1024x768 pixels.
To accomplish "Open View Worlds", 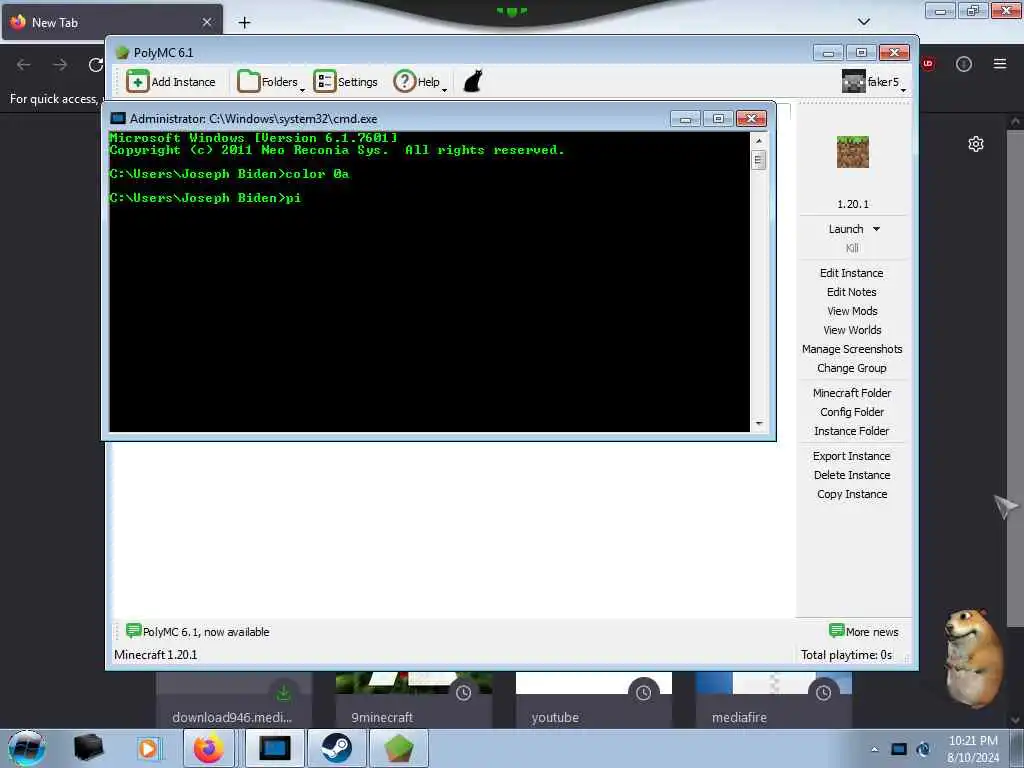I will 852,330.
